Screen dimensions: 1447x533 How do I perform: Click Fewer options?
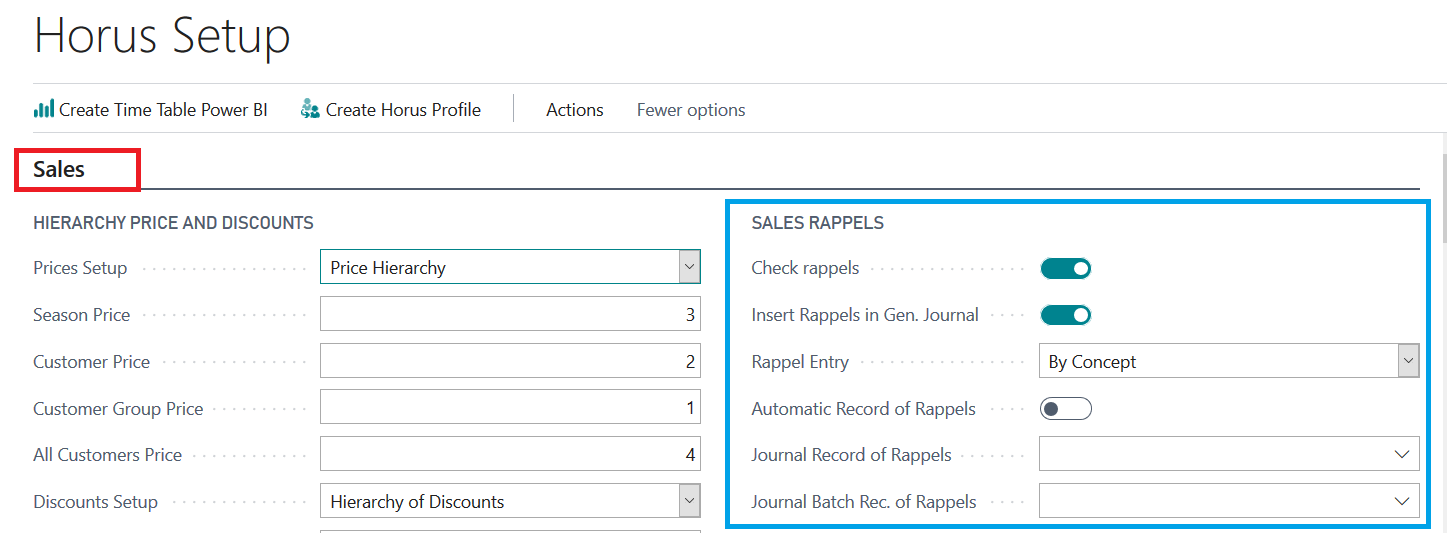pyautogui.click(x=691, y=110)
